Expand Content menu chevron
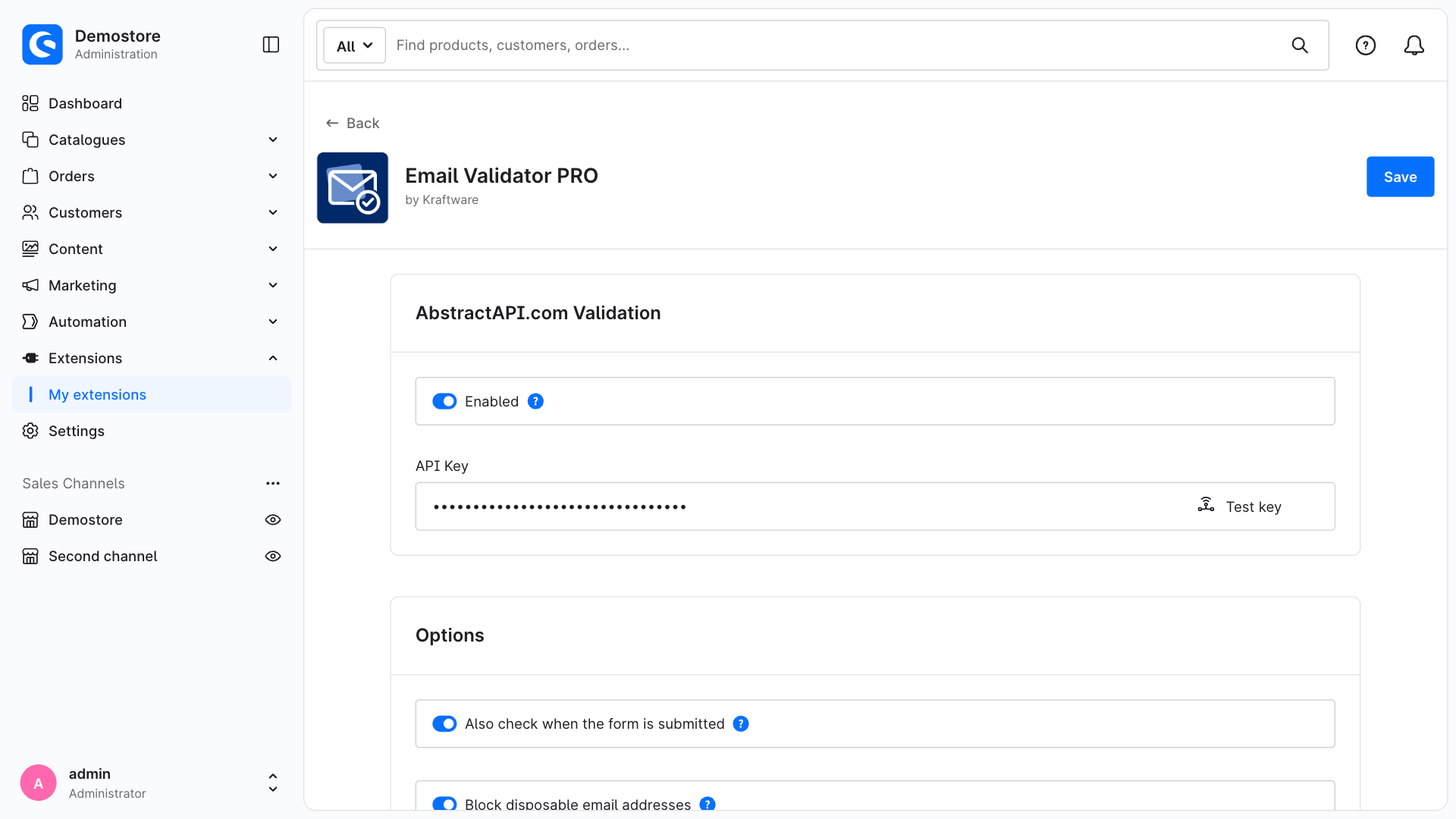Screen dimensions: 1456x819 pyautogui.click(x=273, y=249)
